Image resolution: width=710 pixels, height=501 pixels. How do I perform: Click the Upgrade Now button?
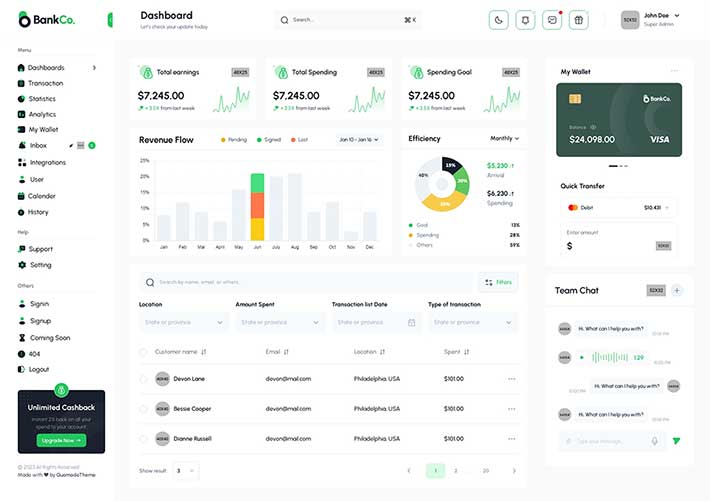click(61, 440)
